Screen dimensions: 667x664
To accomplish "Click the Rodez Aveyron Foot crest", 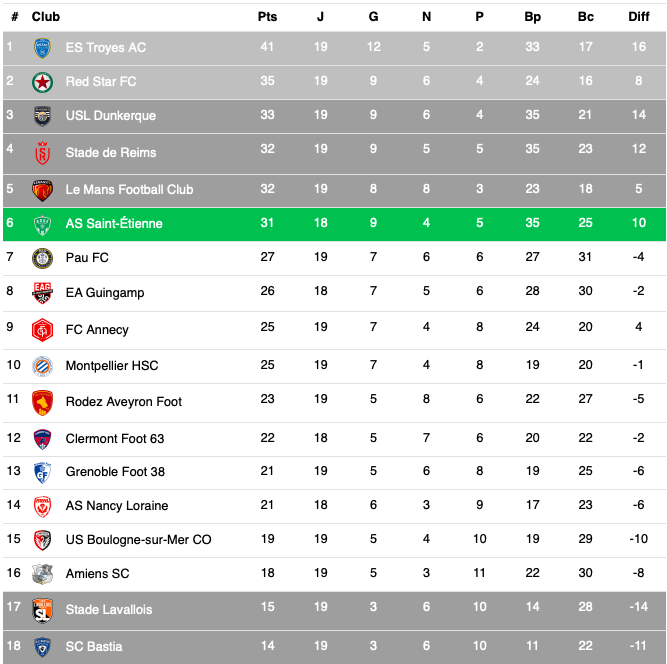I will (42, 402).
